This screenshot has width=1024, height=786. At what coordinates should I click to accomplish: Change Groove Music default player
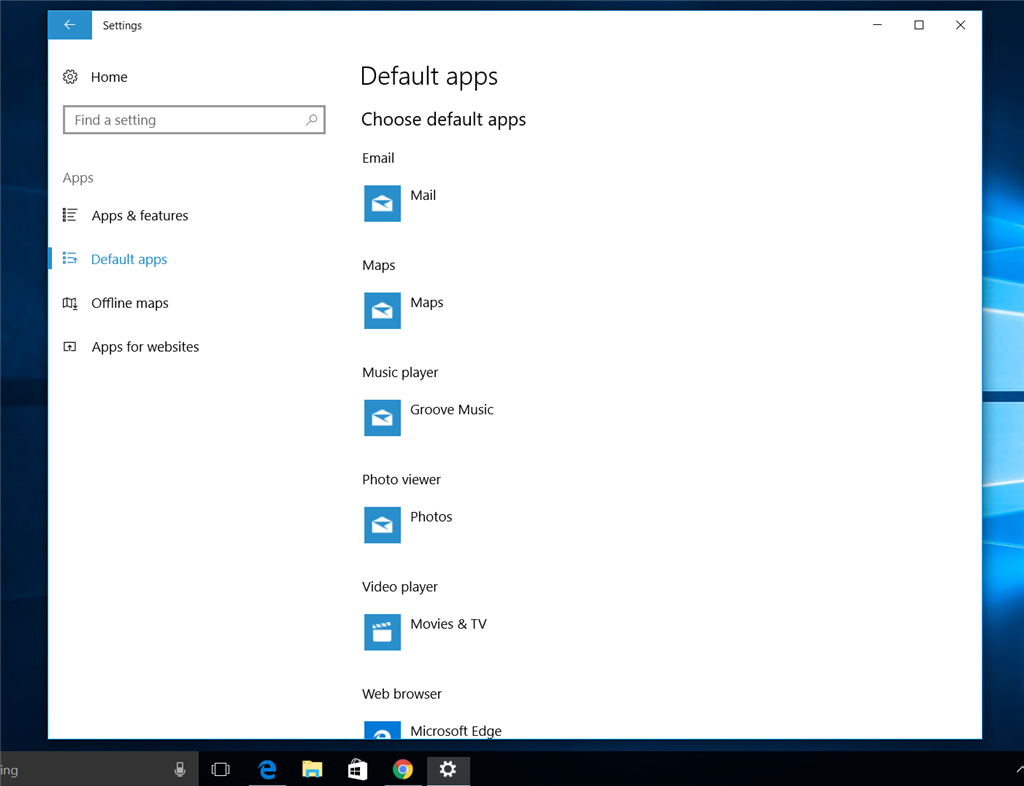tap(451, 409)
